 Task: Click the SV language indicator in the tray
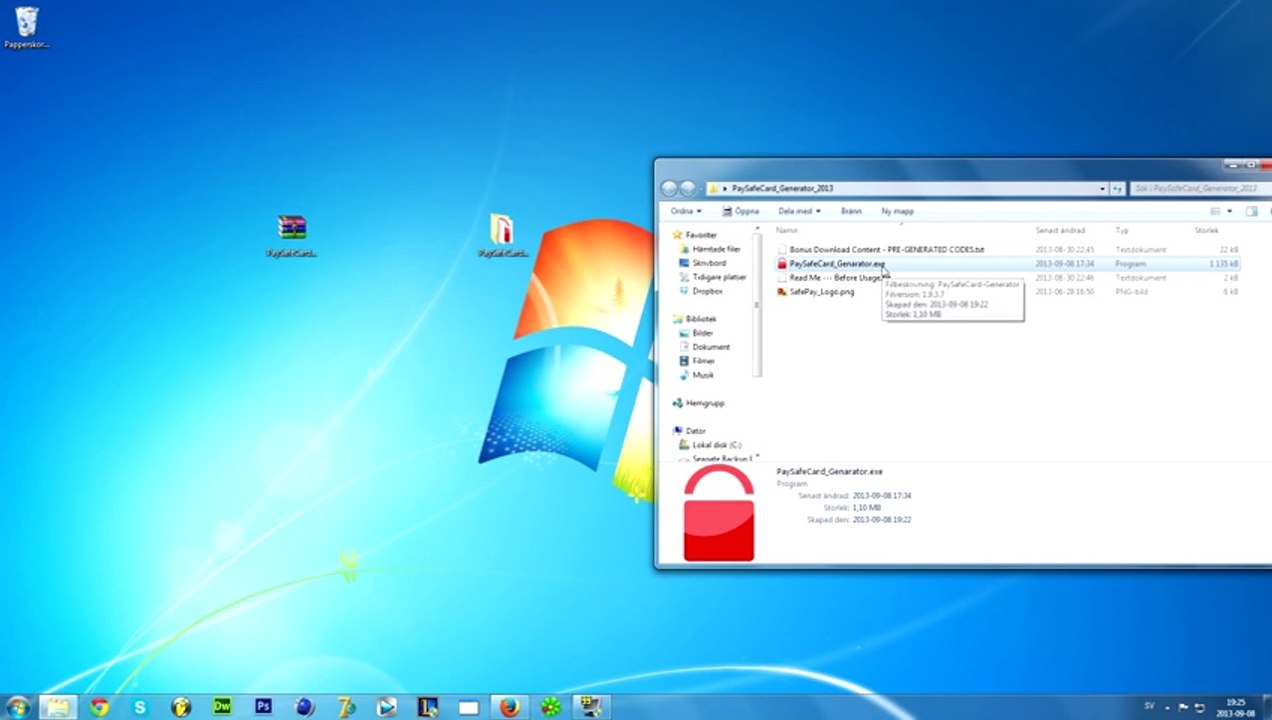click(1149, 706)
